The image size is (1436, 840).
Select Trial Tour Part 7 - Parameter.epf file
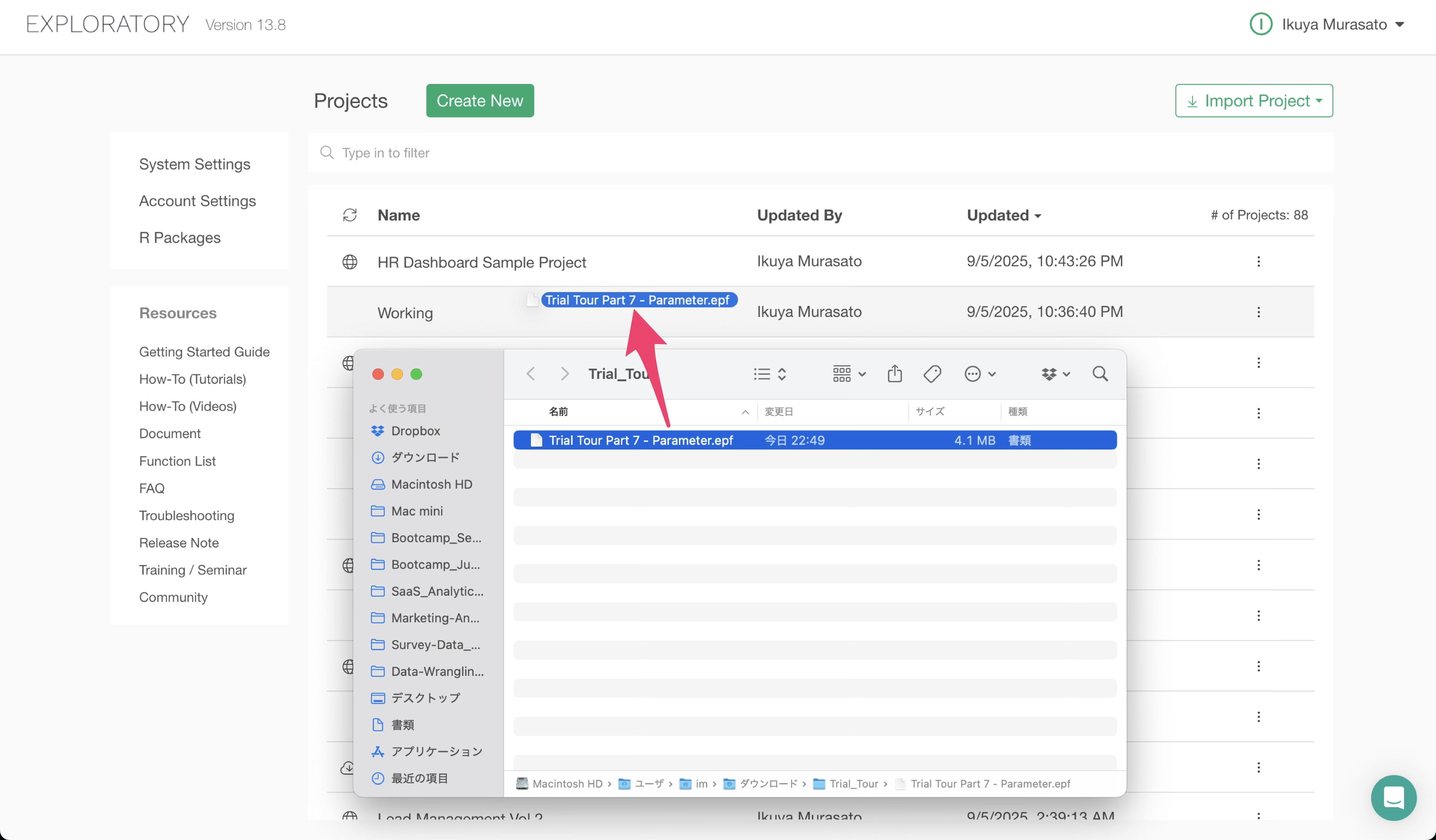pos(815,440)
